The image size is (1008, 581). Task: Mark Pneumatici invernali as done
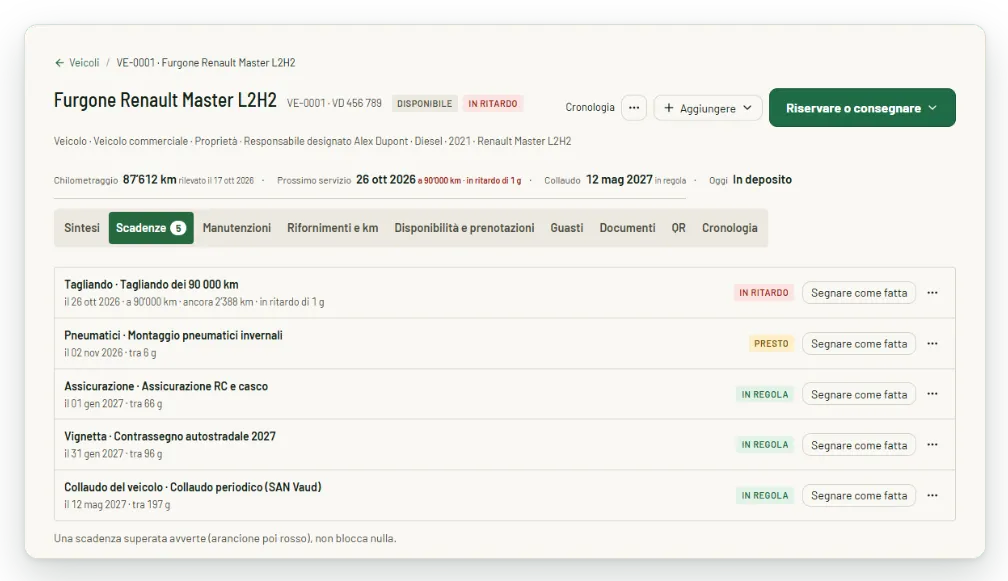[859, 344]
